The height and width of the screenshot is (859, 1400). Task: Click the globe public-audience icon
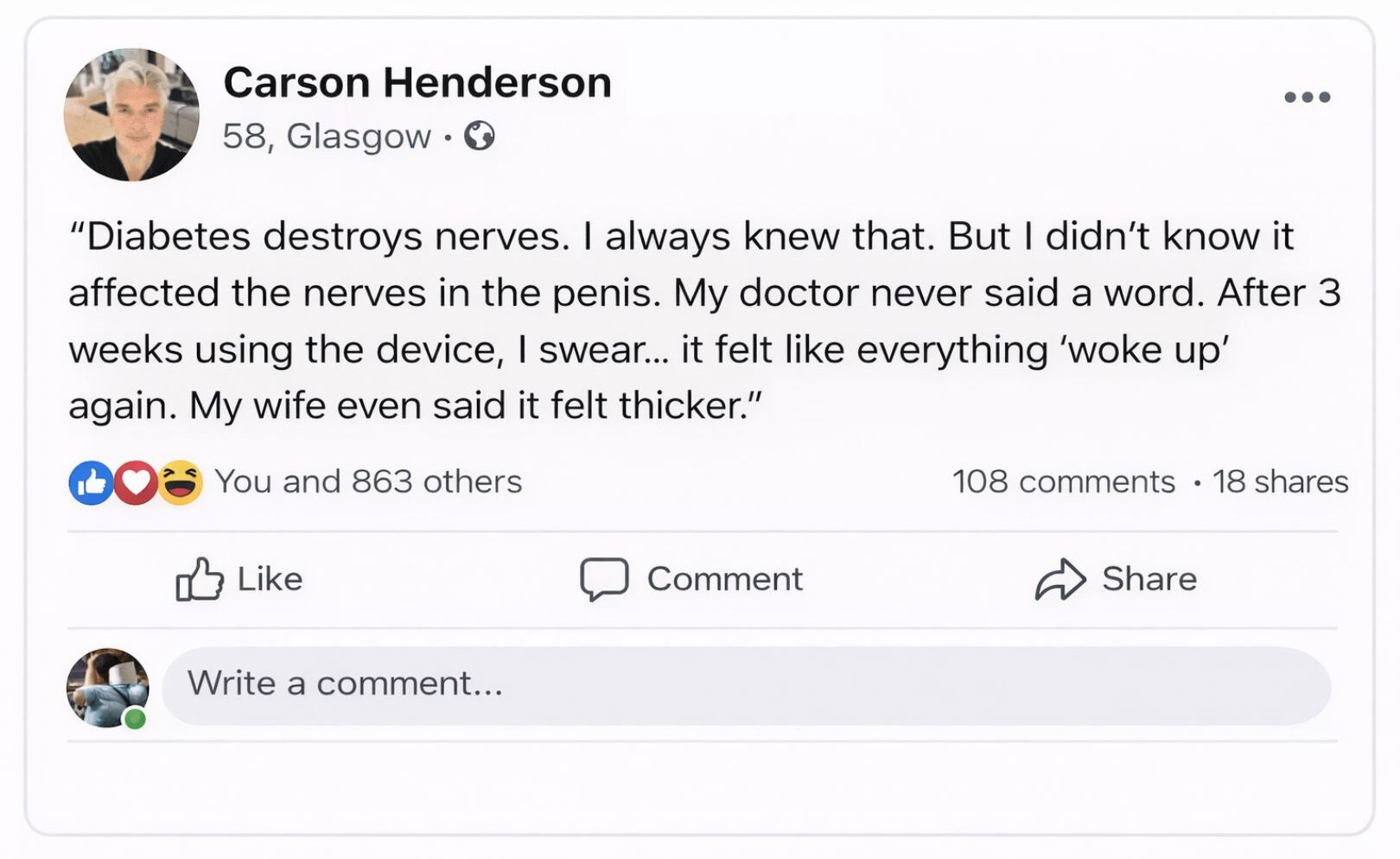click(480, 136)
